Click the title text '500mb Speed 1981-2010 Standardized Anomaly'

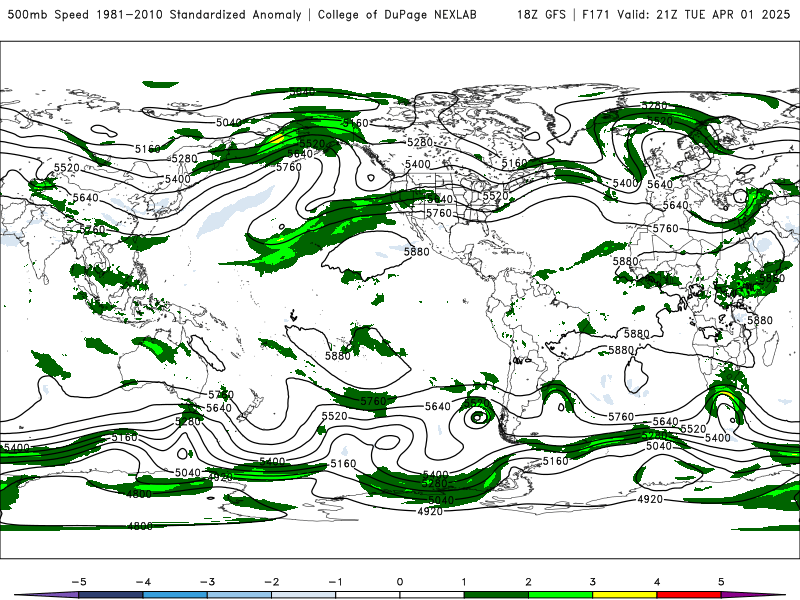pyautogui.click(x=154, y=14)
